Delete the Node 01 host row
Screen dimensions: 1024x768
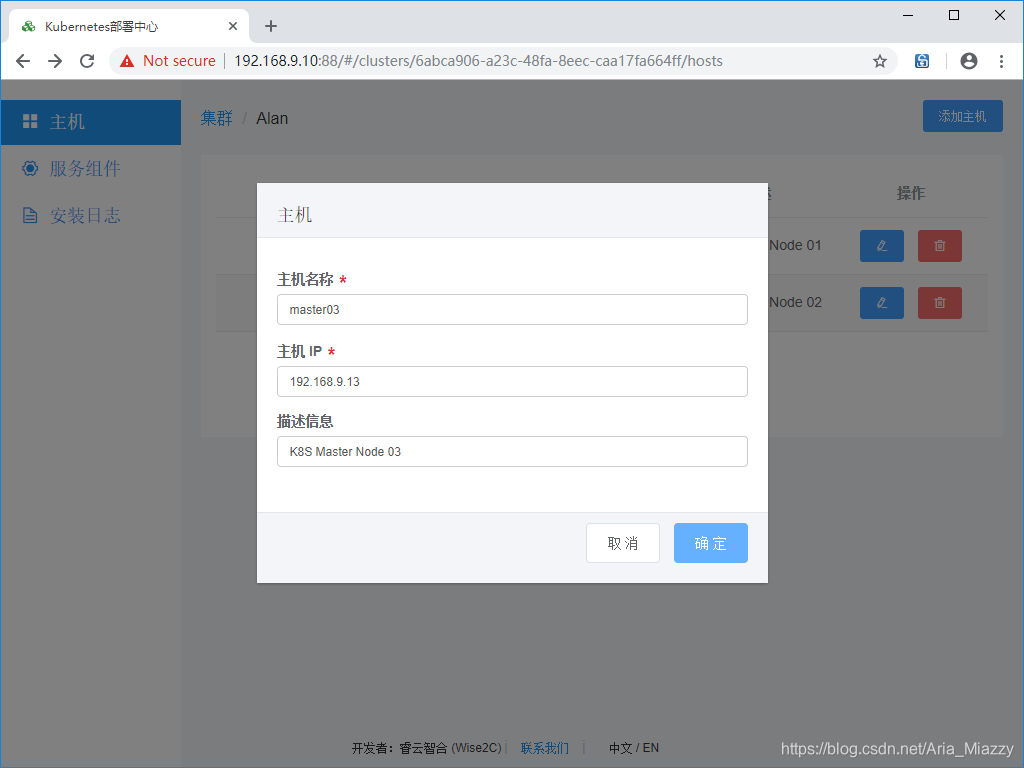pos(940,246)
